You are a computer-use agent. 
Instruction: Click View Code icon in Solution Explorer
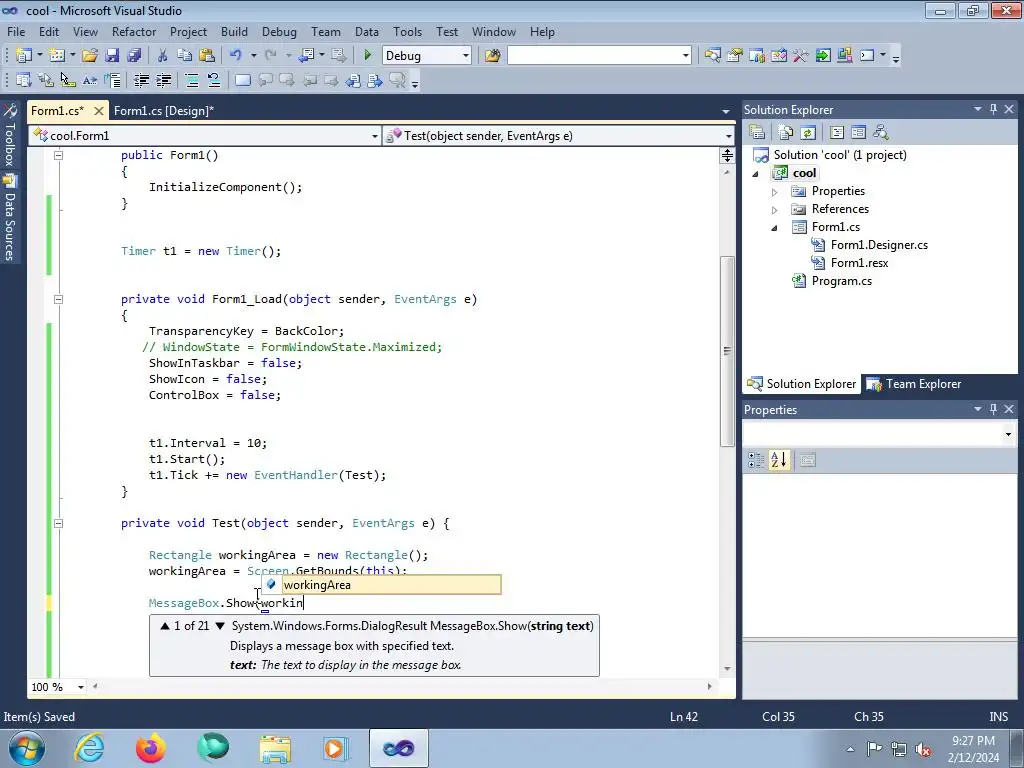tap(837, 133)
